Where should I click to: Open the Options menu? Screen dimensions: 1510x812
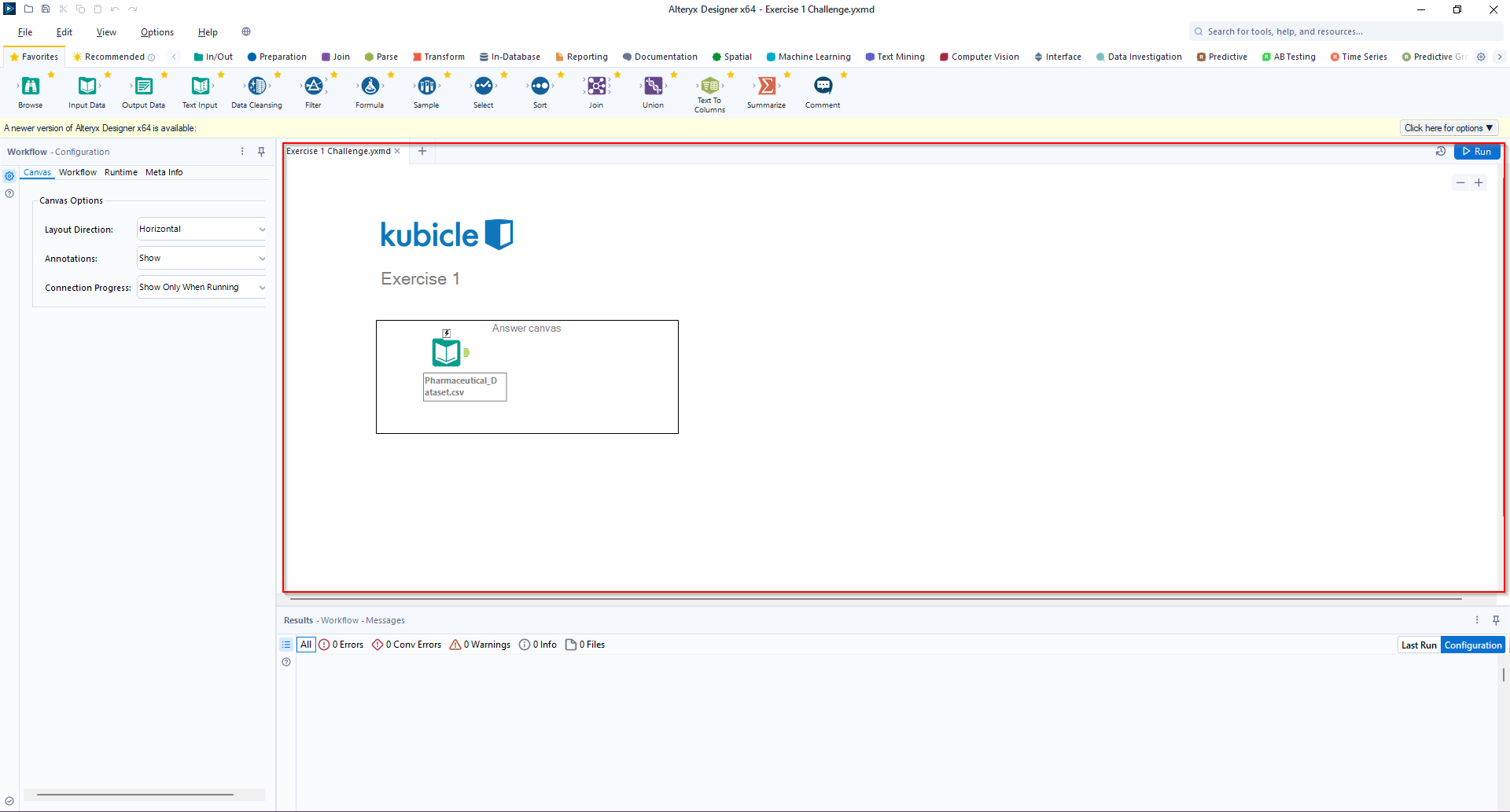pyautogui.click(x=157, y=32)
